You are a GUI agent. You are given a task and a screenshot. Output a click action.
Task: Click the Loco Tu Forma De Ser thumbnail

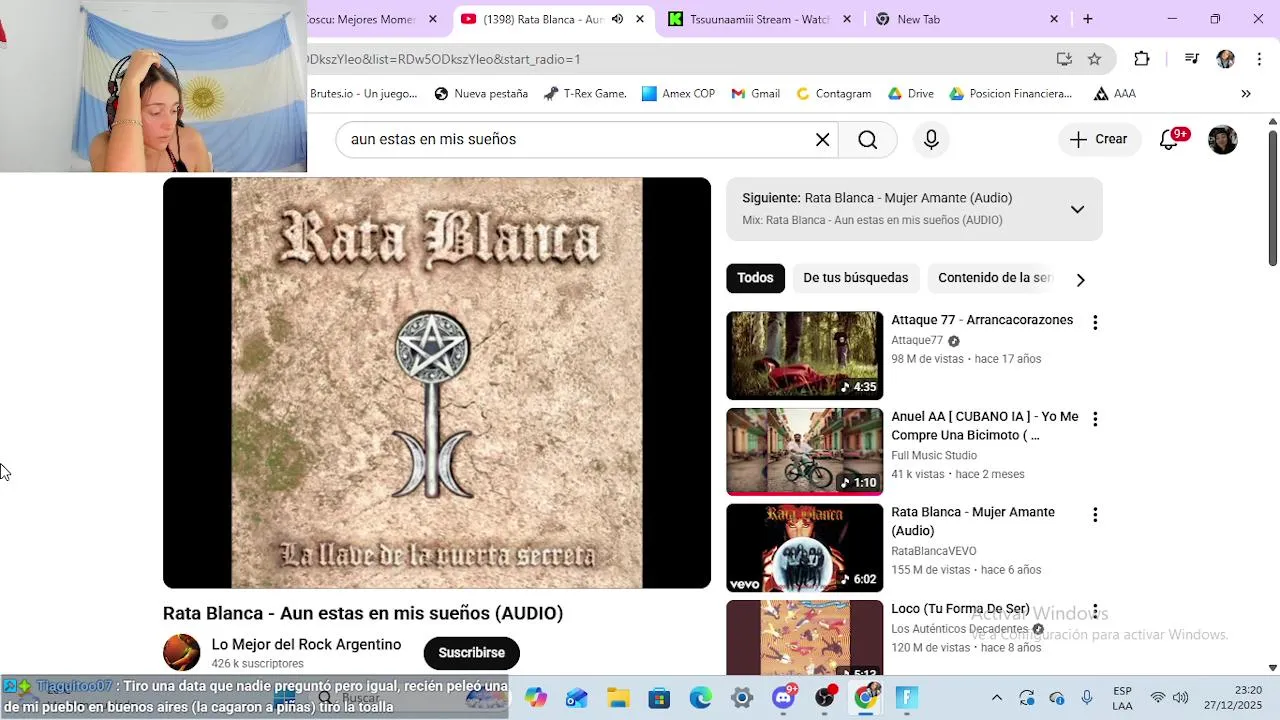(804, 638)
